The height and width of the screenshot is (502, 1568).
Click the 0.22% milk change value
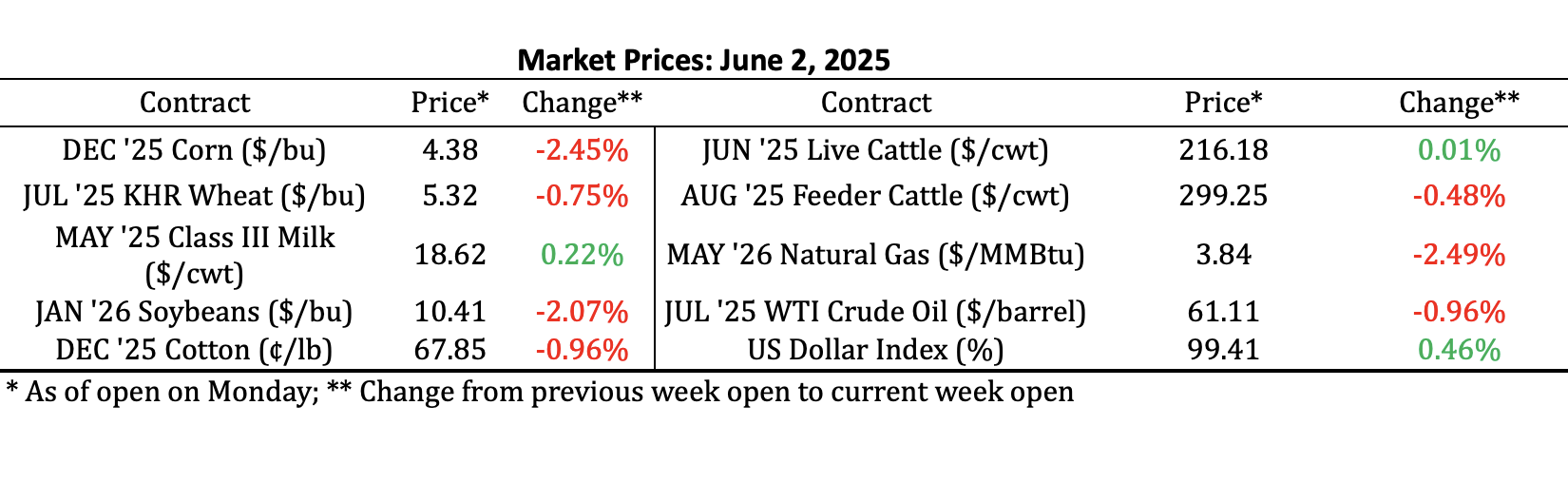(582, 255)
